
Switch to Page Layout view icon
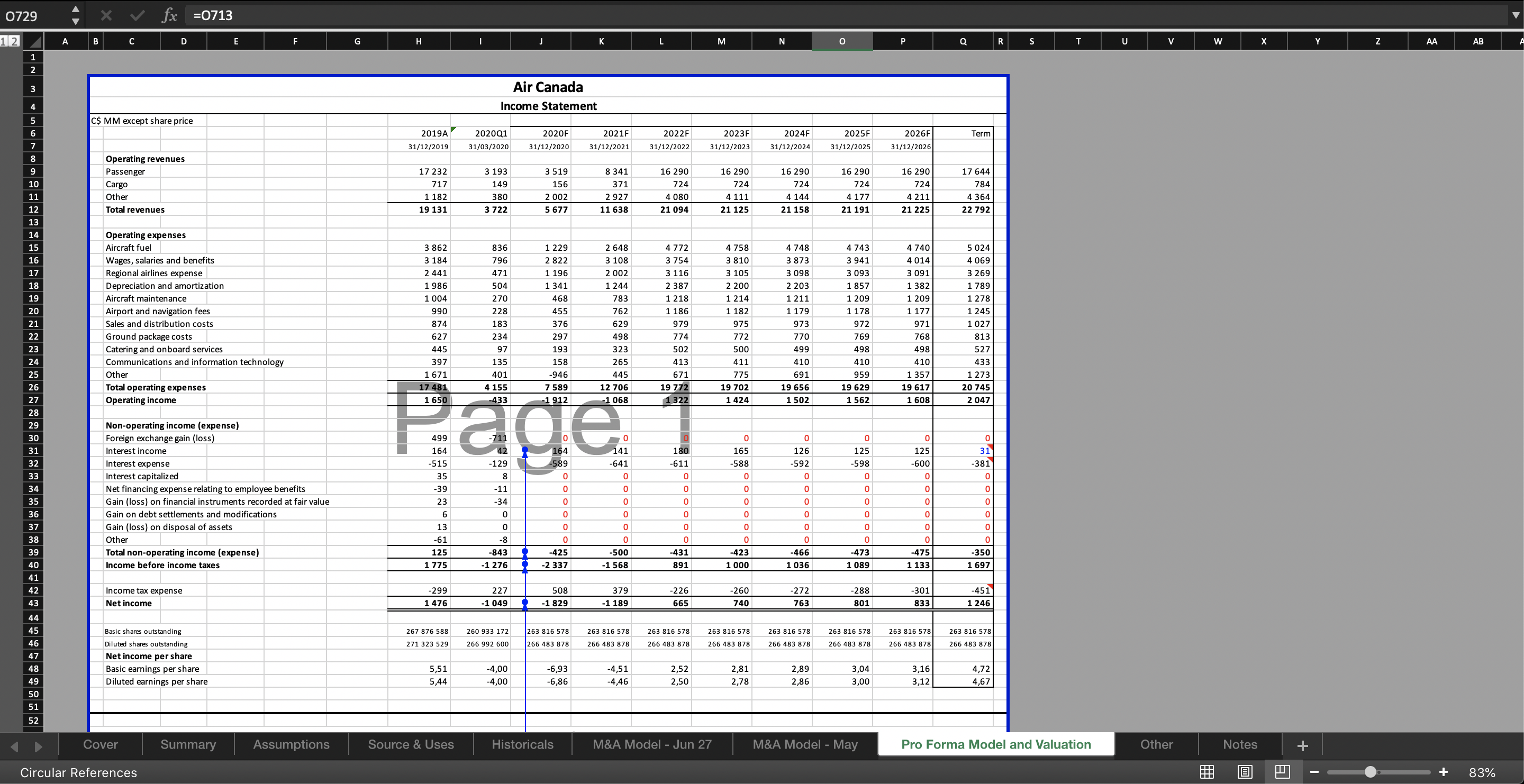[1245, 772]
